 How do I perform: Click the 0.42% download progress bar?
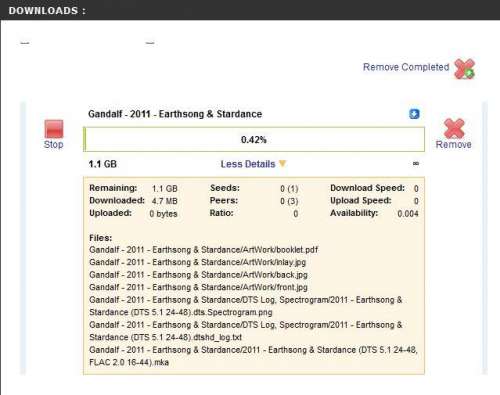pos(254,139)
